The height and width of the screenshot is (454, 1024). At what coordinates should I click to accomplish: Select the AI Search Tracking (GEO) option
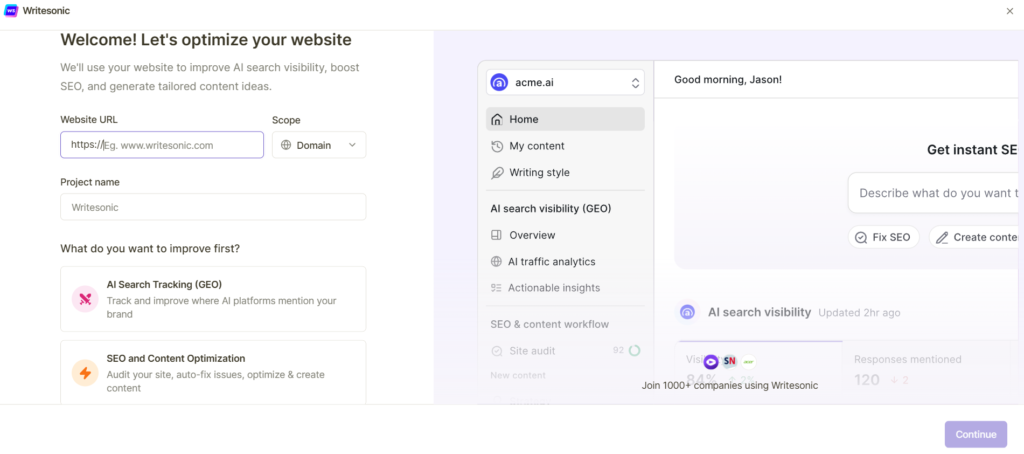point(213,299)
